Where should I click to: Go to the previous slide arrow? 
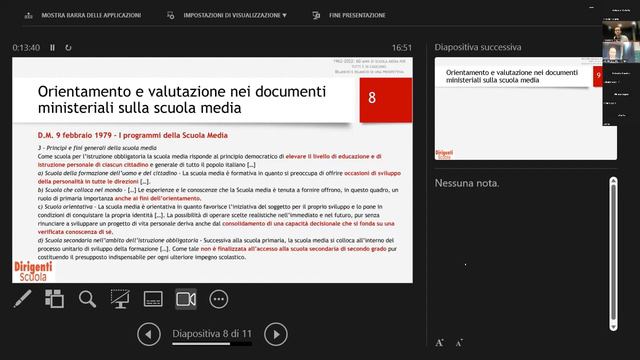[x=149, y=334]
